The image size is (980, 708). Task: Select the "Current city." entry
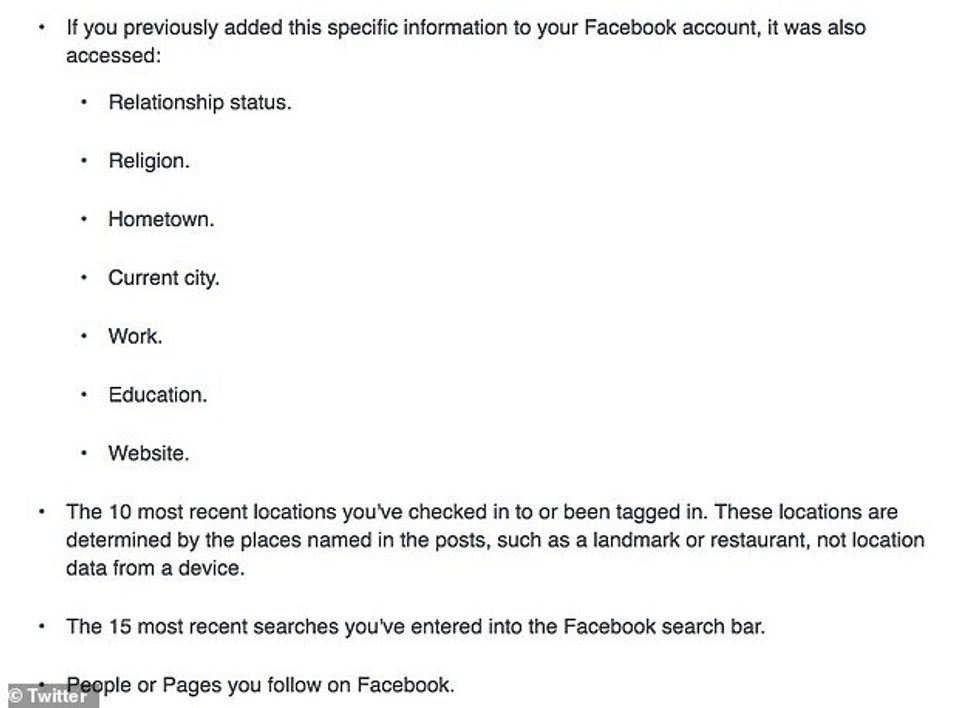pyautogui.click(x=163, y=278)
